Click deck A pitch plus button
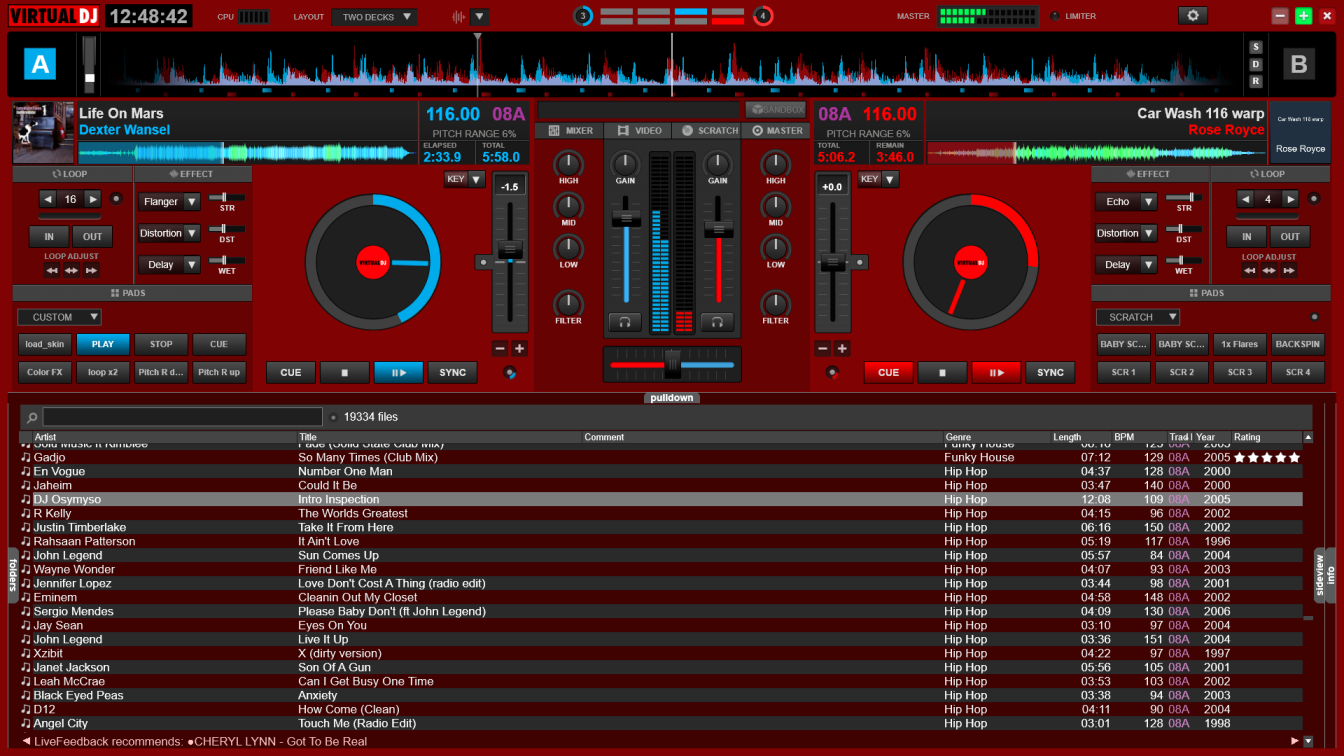This screenshot has height=756, width=1344. click(520, 349)
